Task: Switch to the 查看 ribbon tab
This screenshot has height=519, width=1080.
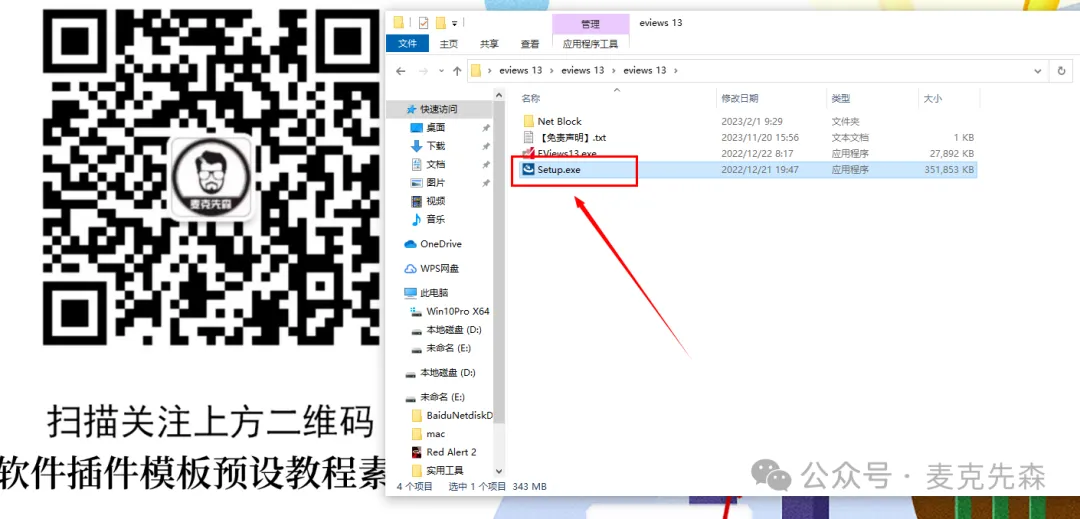Action: click(x=530, y=44)
